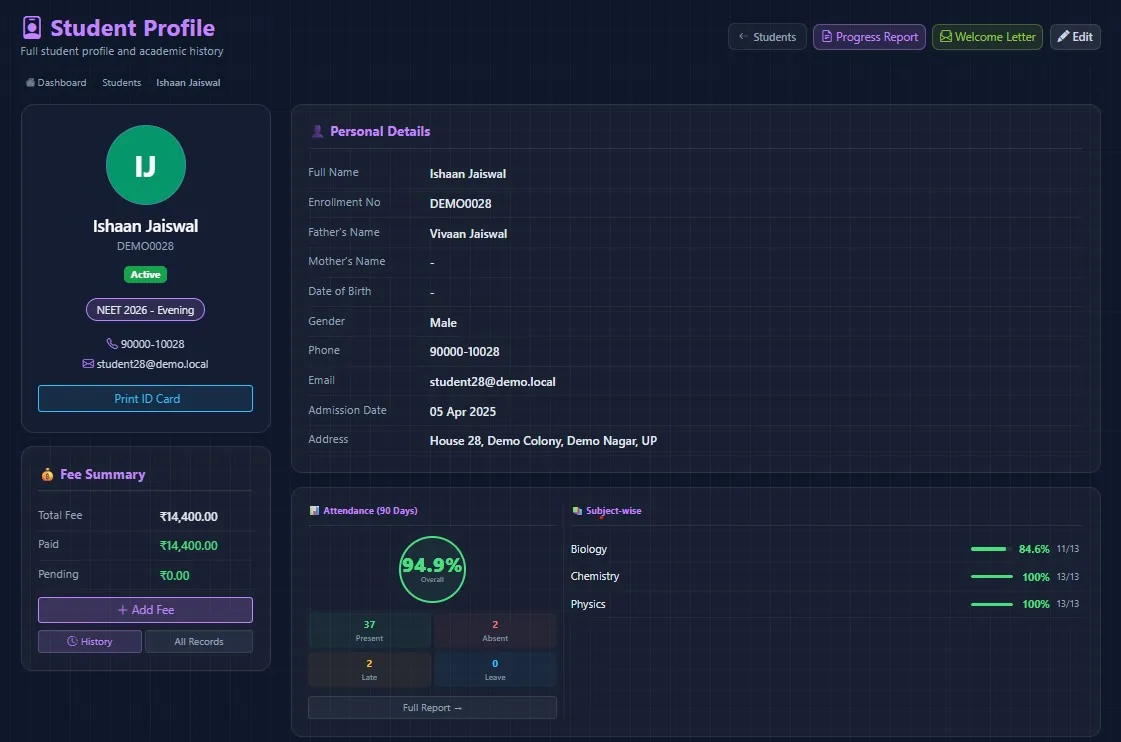This screenshot has width=1121, height=742.
Task: Click the DEMO0028 code under the name
Action: [x=146, y=246]
